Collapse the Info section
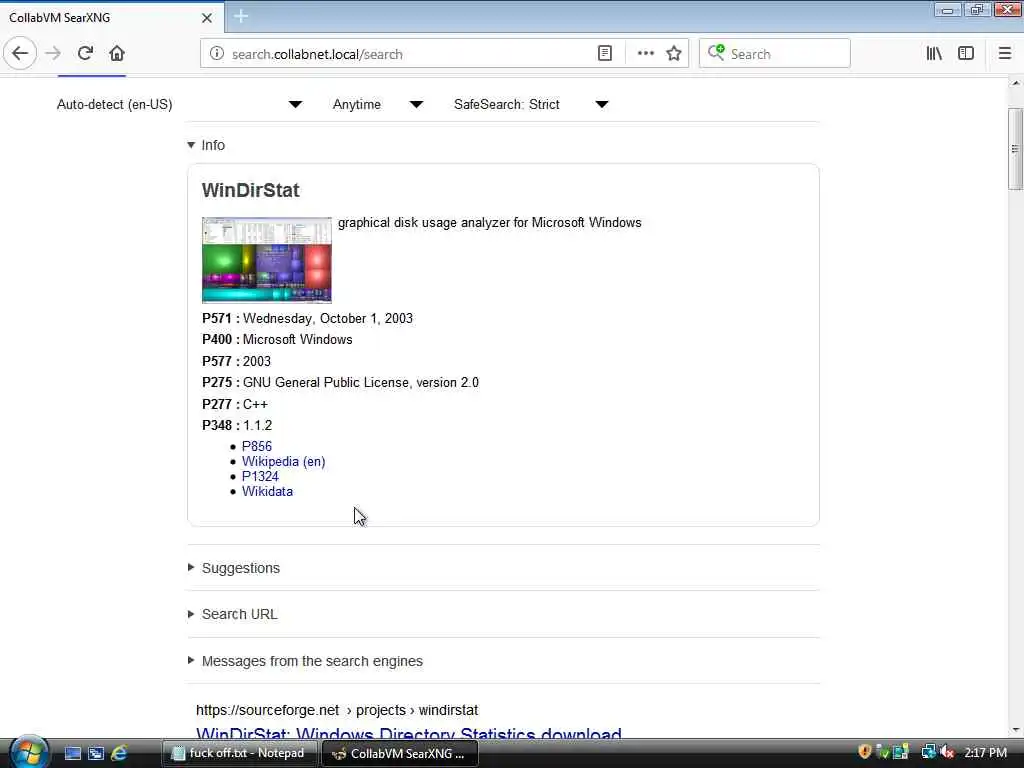 tap(206, 145)
